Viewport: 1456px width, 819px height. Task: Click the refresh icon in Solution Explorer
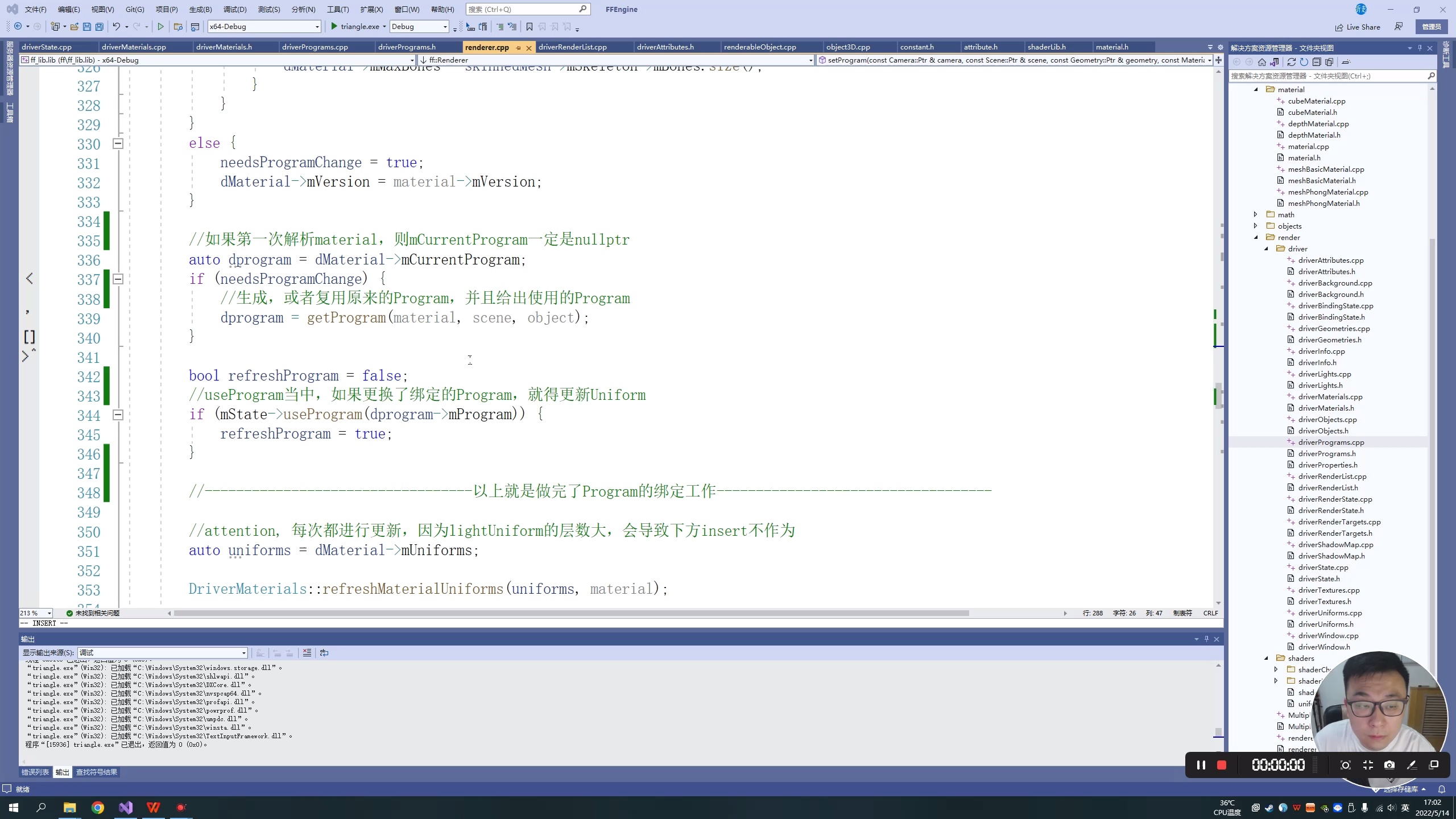click(1304, 62)
